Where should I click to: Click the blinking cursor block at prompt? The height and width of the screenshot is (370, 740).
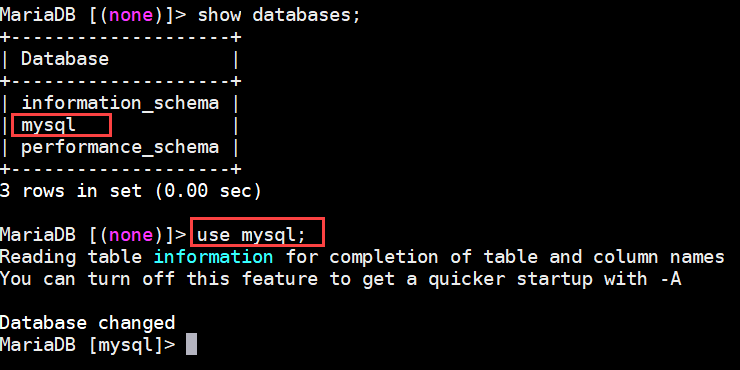(x=191, y=344)
